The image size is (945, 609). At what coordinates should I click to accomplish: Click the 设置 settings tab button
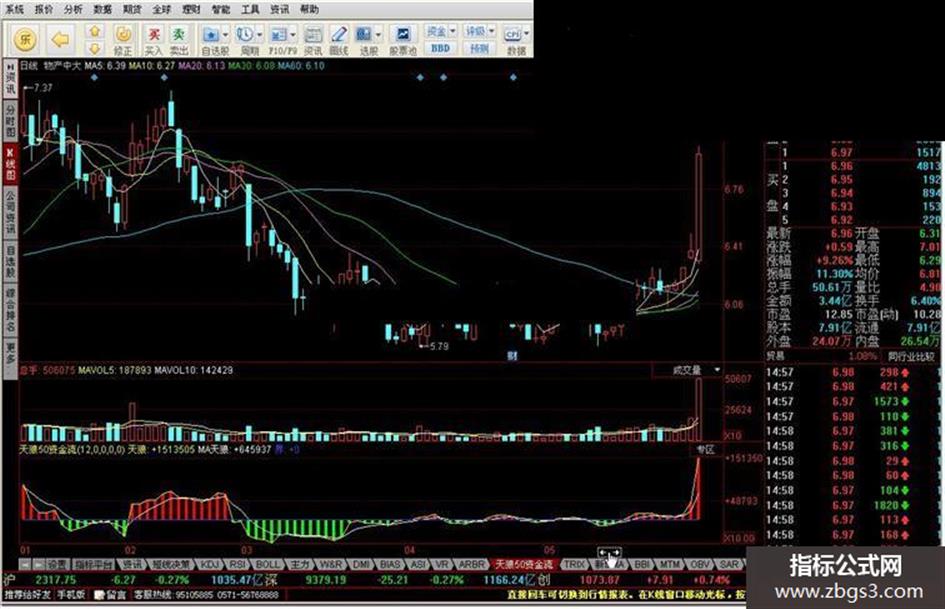[57, 564]
